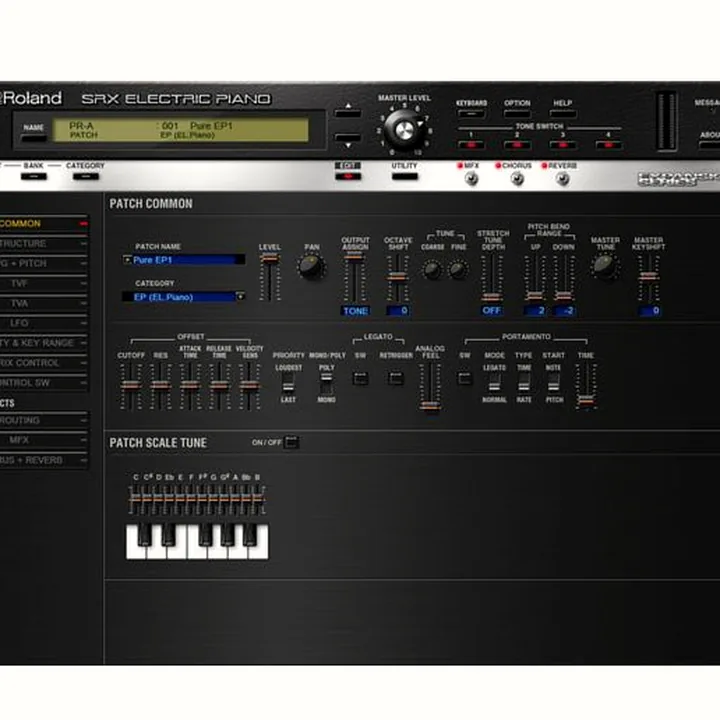Image resolution: width=720 pixels, height=720 pixels.
Task: Click the patch up arrow button
Action: tap(348, 112)
